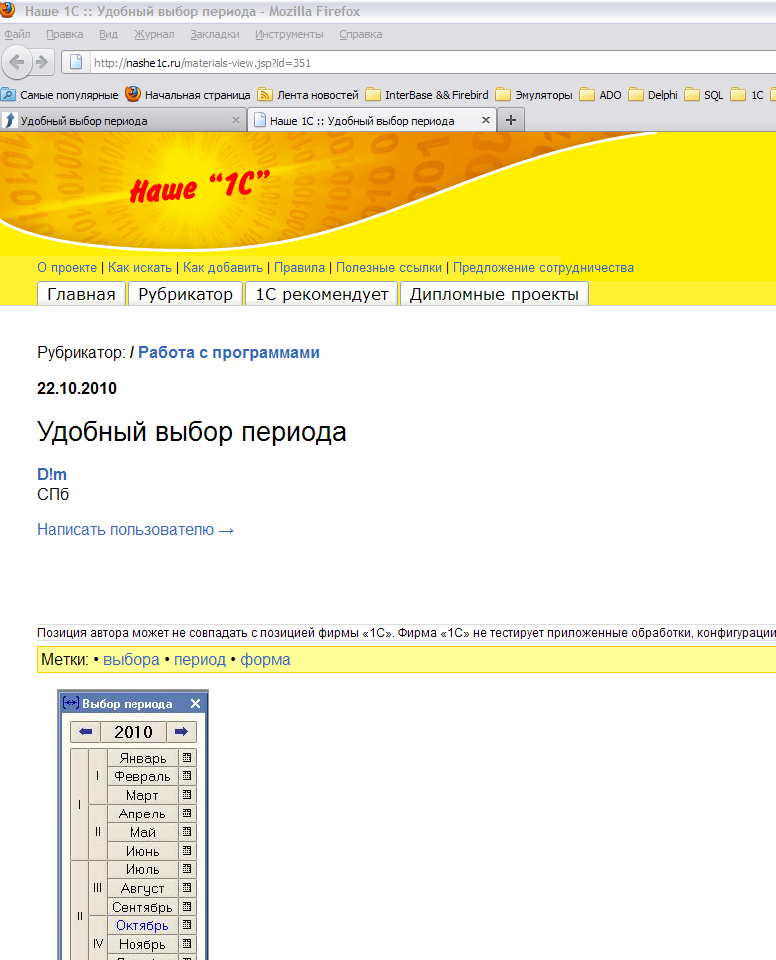Open the author D!m profile link
Viewport: 776px width, 960px height.
52,474
